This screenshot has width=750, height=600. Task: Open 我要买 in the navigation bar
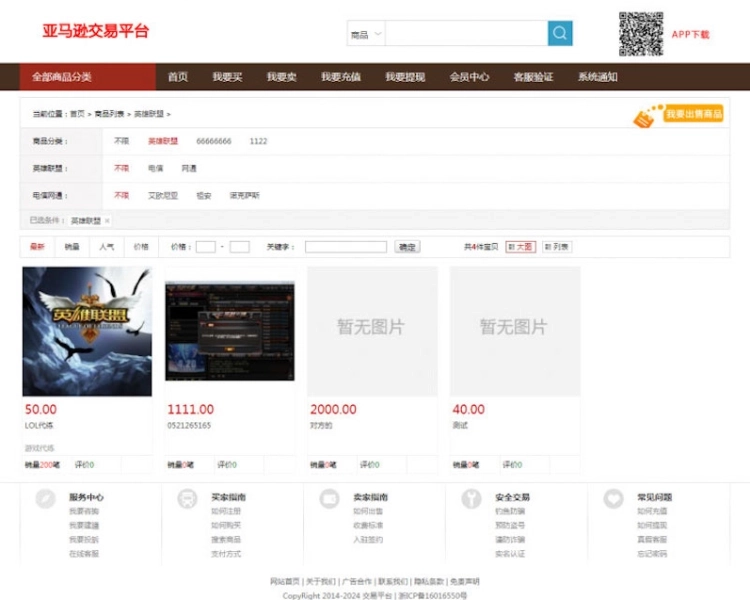(228, 77)
